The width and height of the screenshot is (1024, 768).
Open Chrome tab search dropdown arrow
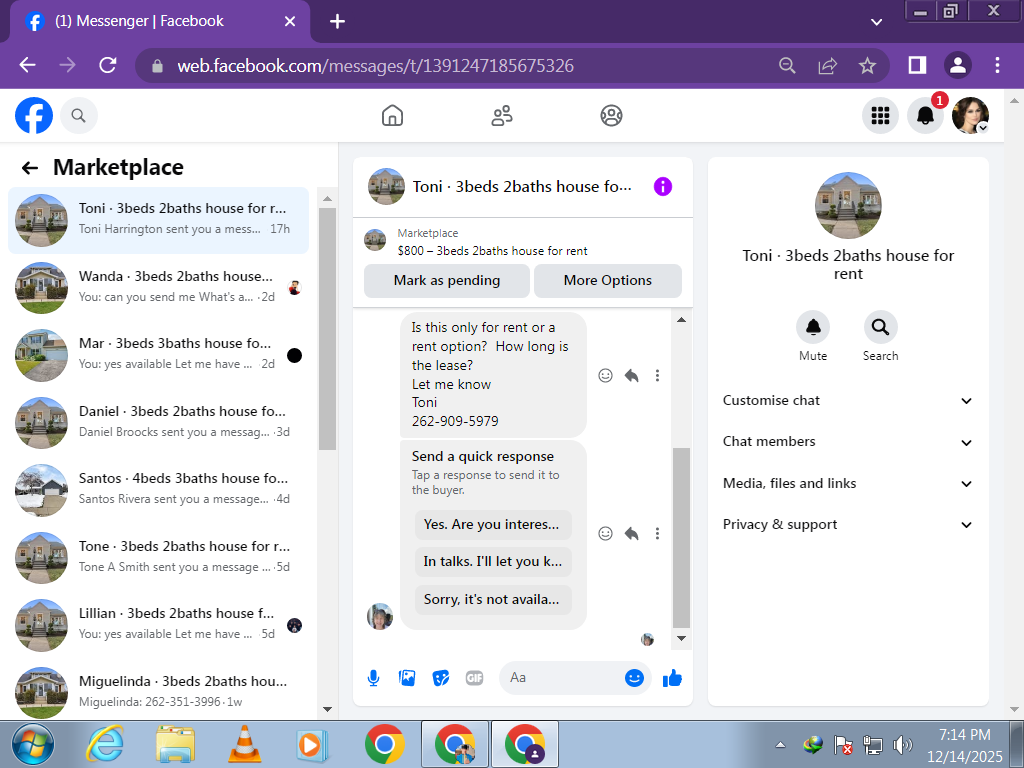pos(876,22)
